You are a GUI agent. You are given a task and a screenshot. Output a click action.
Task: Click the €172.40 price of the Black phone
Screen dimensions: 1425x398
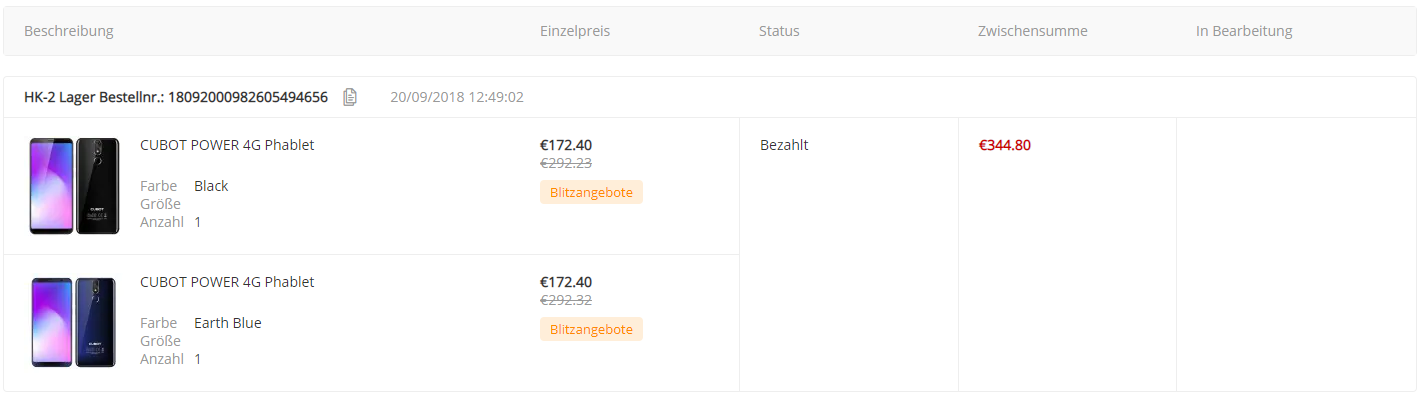point(566,145)
